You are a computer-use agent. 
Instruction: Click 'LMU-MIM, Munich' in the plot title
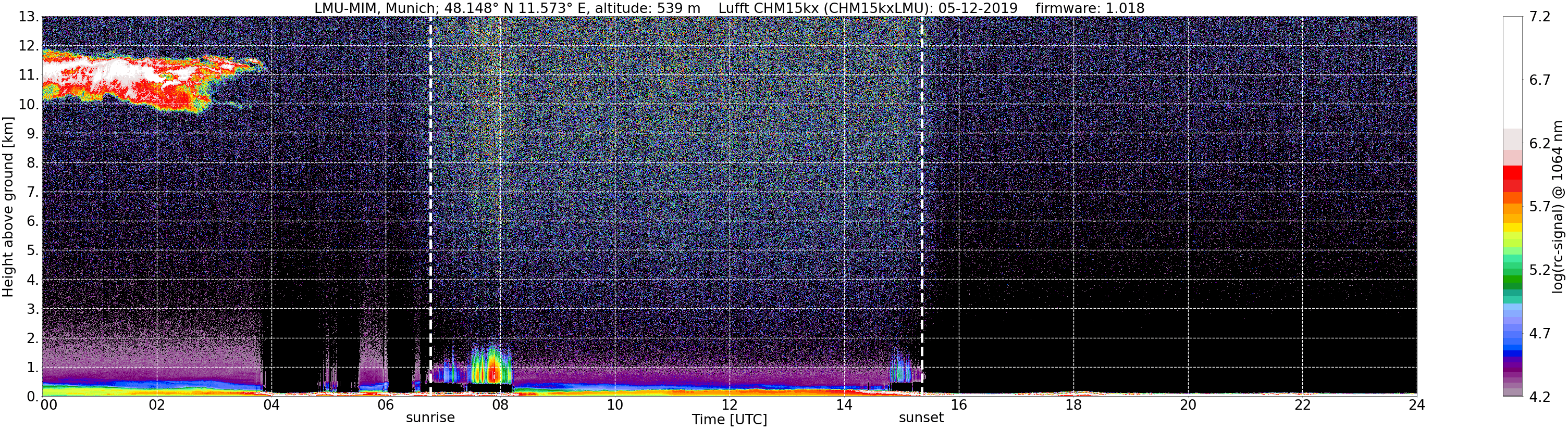click(375, 8)
